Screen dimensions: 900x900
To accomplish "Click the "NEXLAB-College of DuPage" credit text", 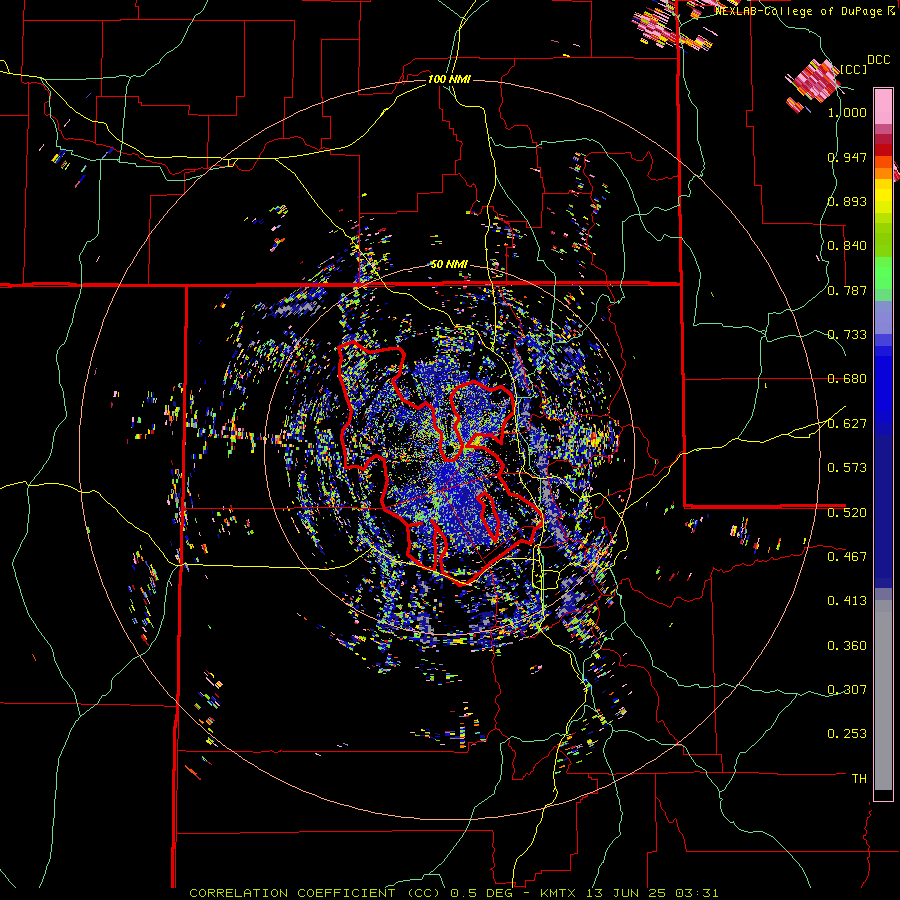I will [x=798, y=11].
